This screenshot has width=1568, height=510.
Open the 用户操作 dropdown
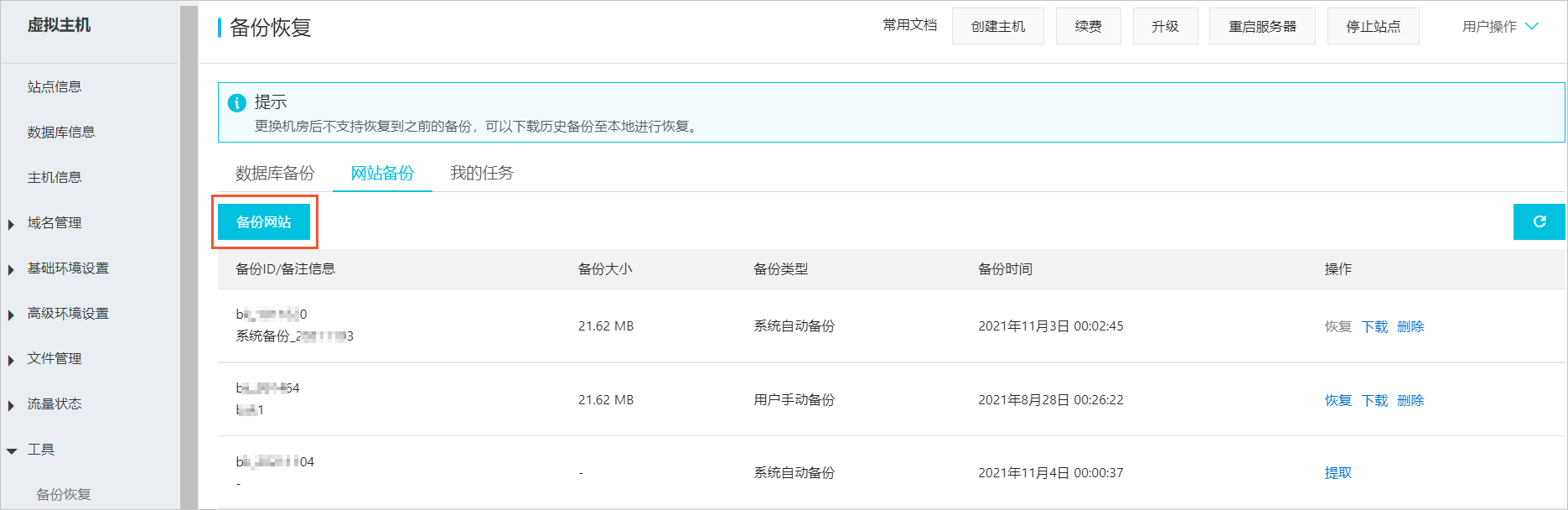tap(1500, 27)
